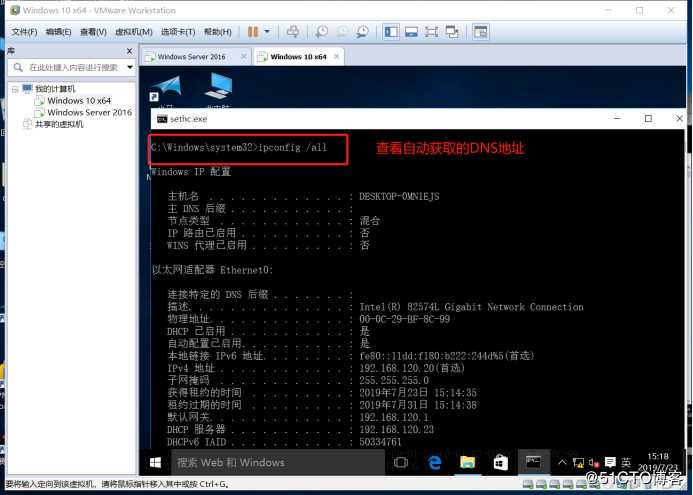Image resolution: width=693 pixels, height=495 pixels.
Task: Close the Windows 10 x64 tab
Action: tap(337, 57)
